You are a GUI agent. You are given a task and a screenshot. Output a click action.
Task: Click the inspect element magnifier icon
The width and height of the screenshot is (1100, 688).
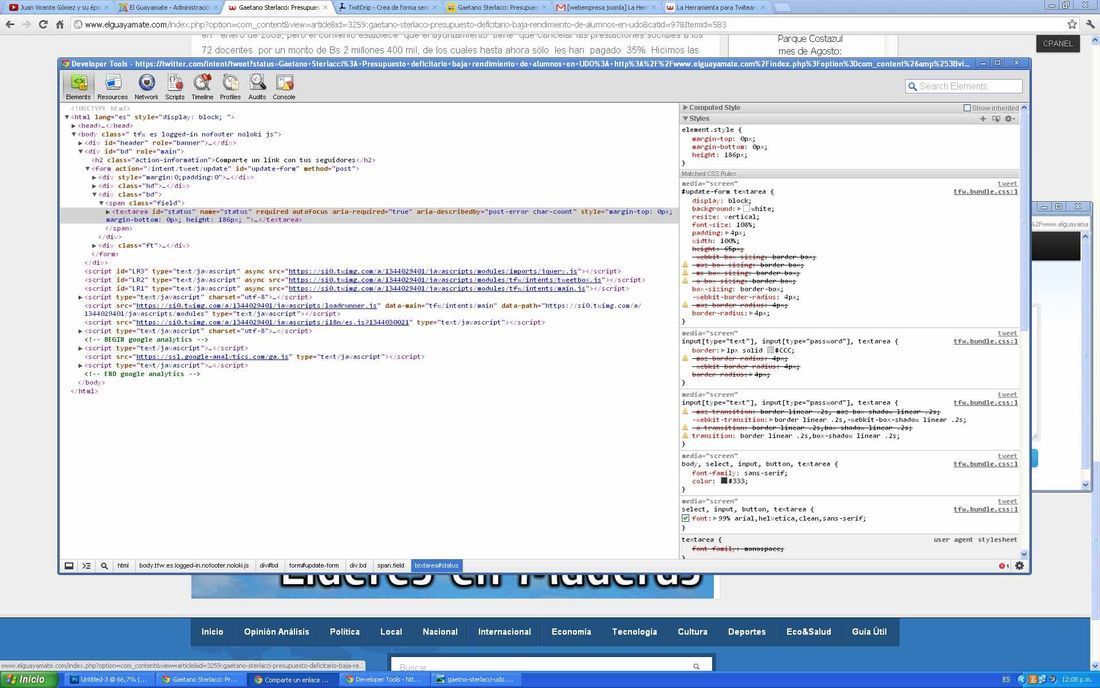(x=104, y=565)
